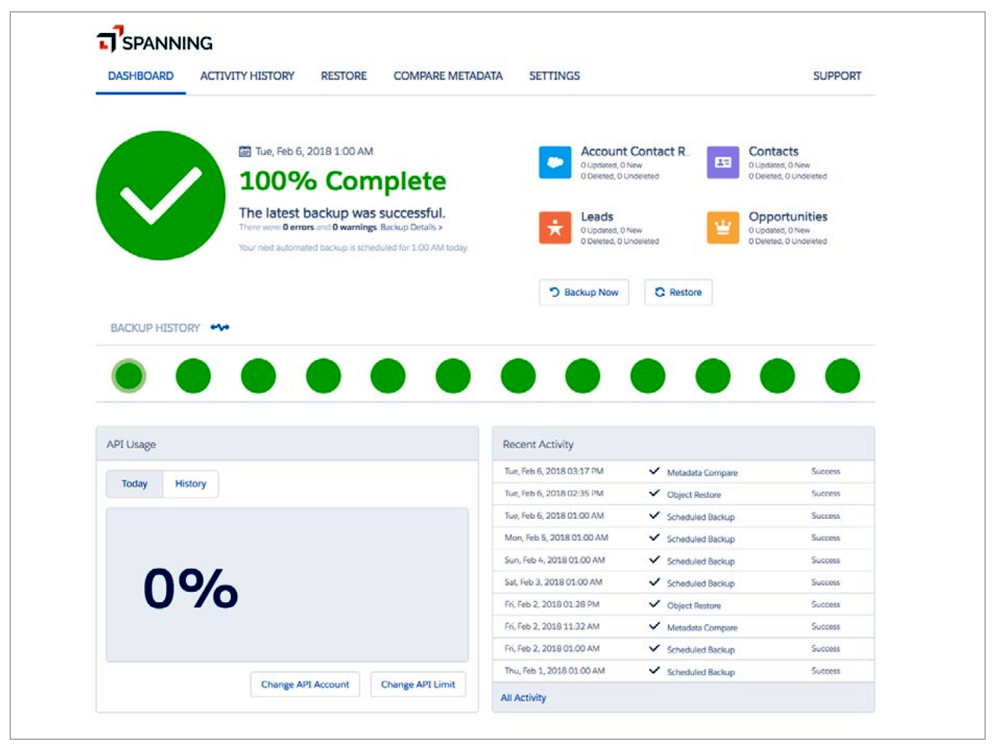Click the Restore button under objects
This screenshot has width=1000, height=753.
point(678,292)
